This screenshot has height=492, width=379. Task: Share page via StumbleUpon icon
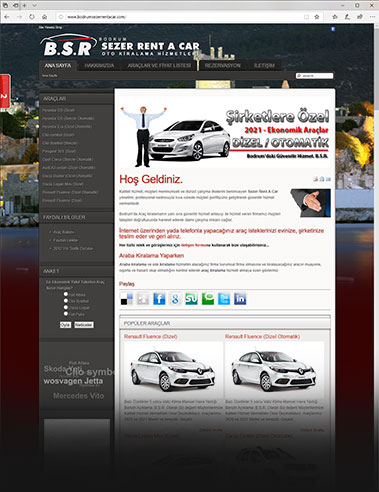pos(192,298)
